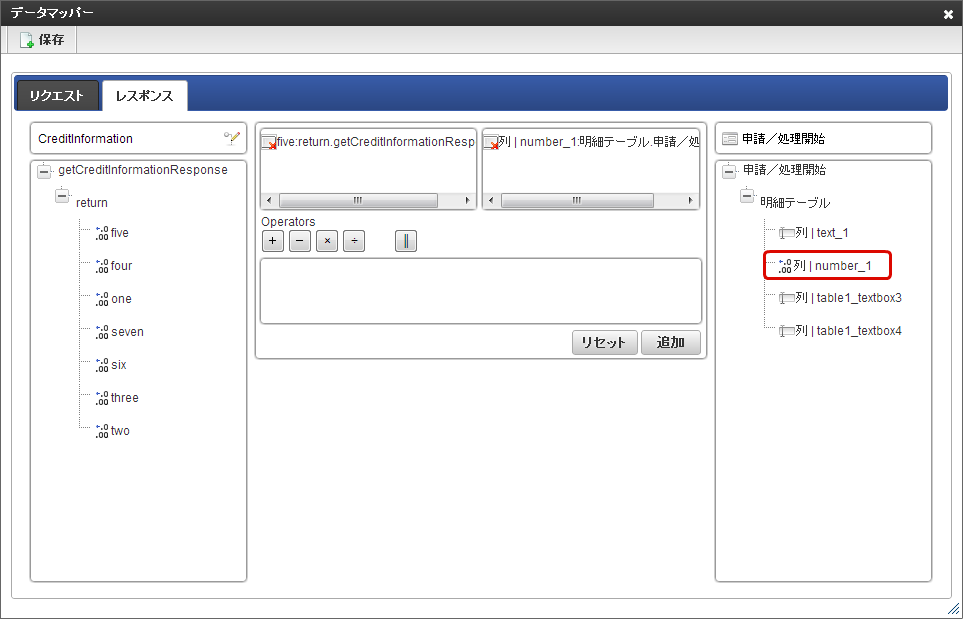Viewport: 963px width, 619px height.
Task: Click the numeric icon next to five
Action: tap(102, 233)
